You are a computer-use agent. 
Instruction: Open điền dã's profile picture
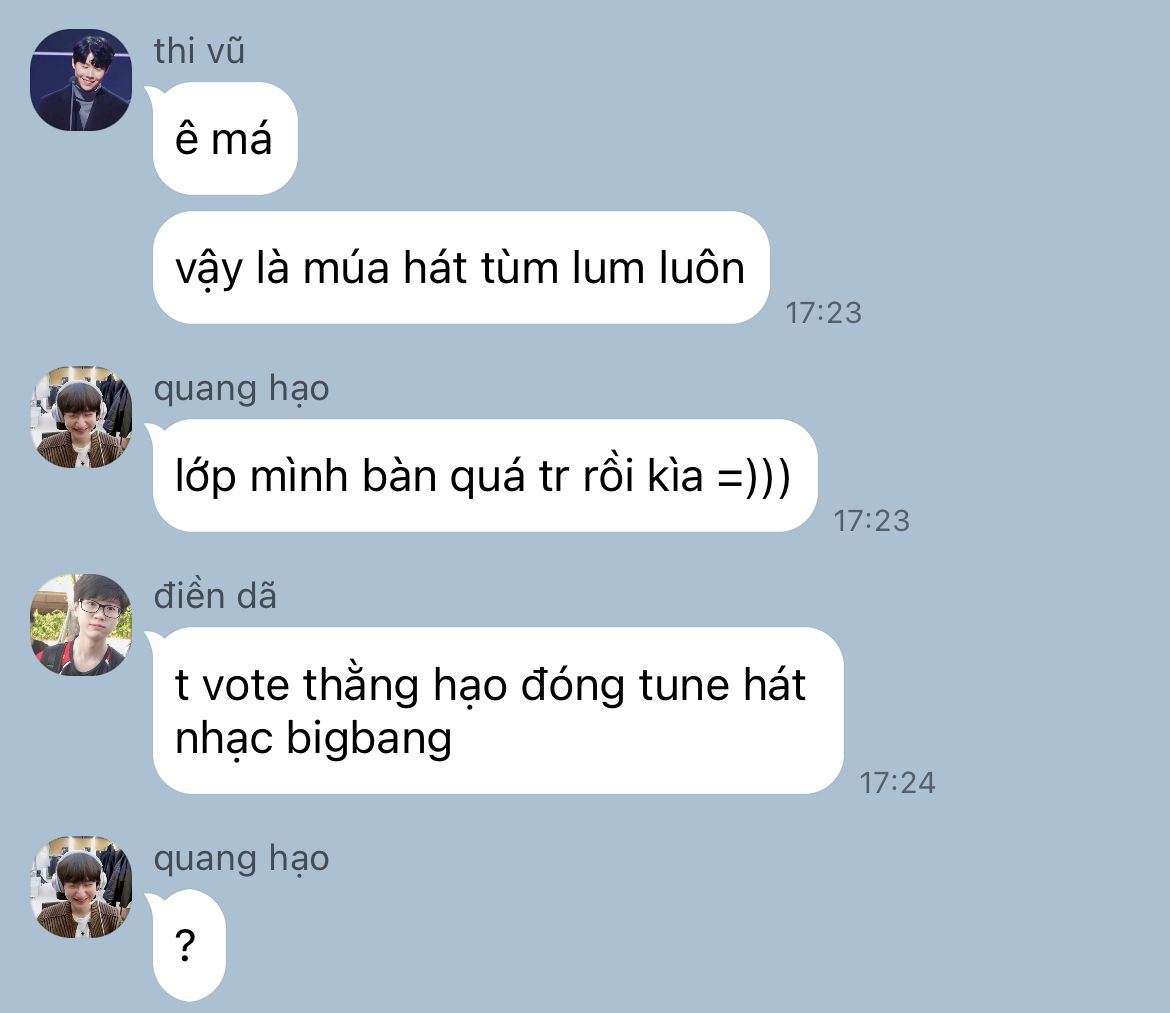tap(81, 625)
